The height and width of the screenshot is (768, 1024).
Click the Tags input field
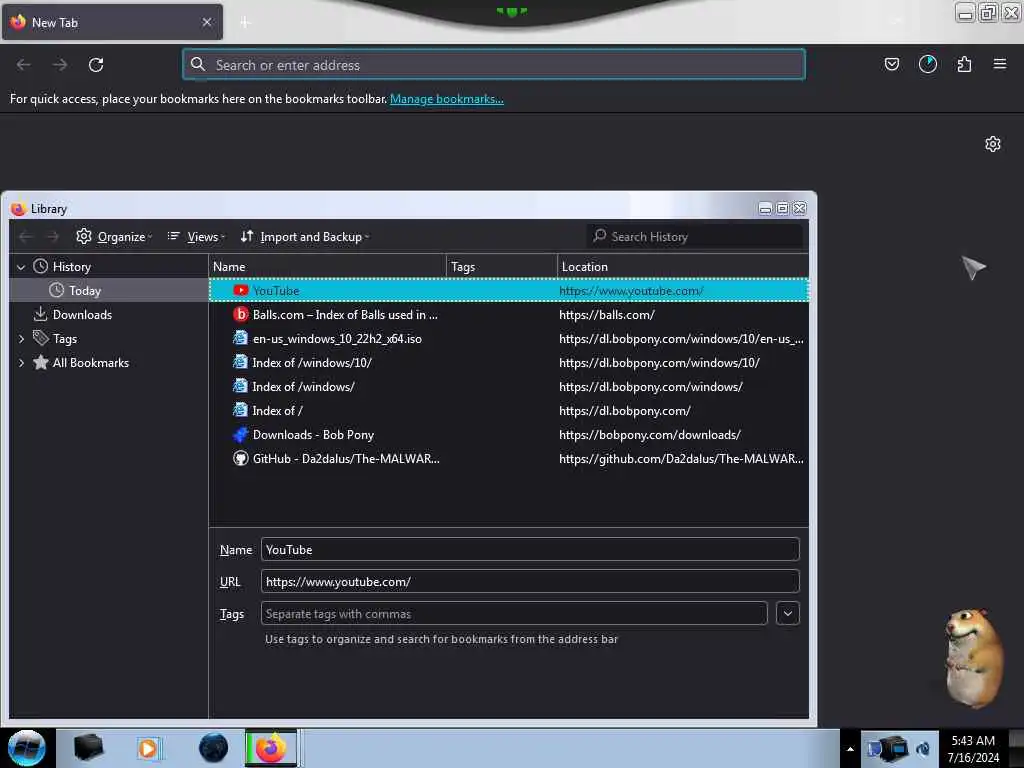(x=514, y=613)
